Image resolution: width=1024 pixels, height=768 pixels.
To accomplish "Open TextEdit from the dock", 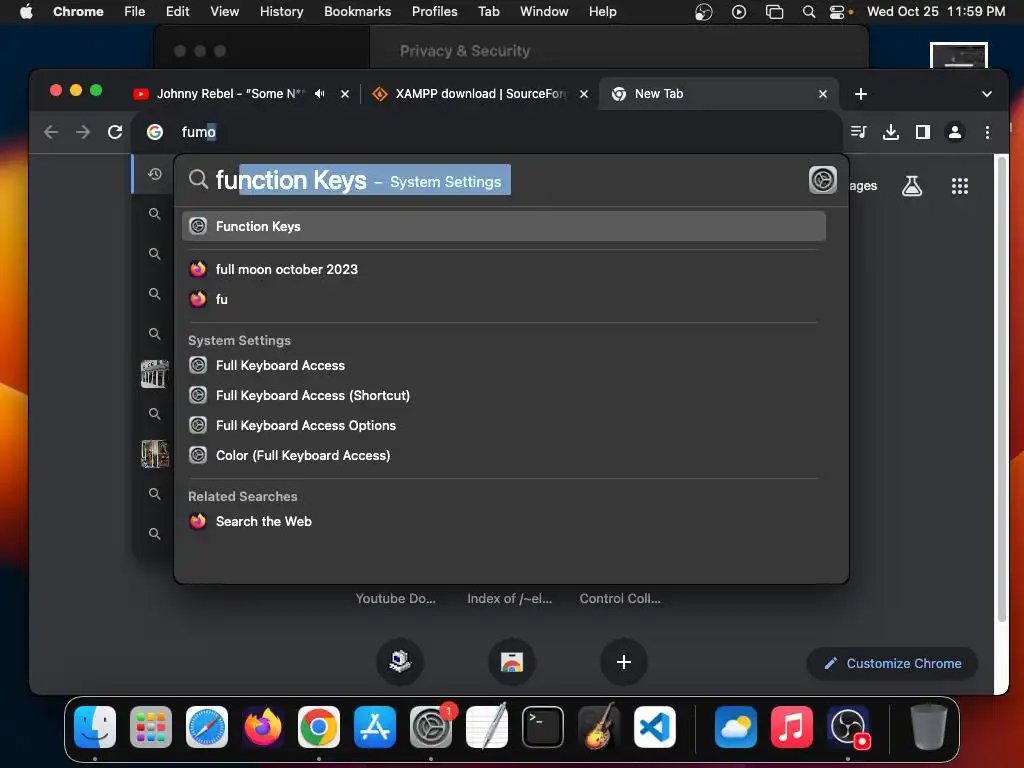I will point(487,727).
